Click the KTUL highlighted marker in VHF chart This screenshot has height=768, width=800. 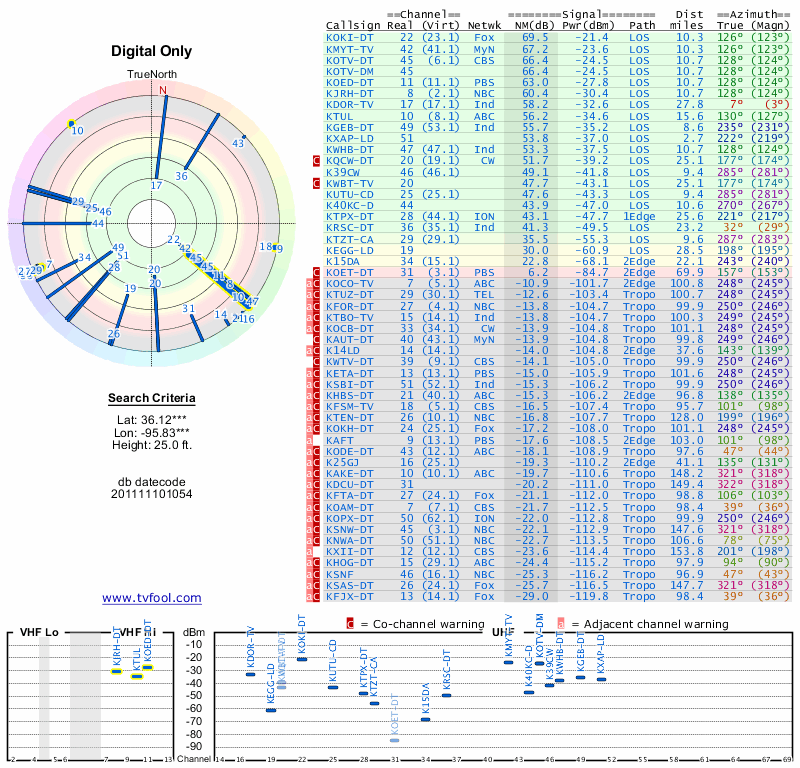pos(137,677)
